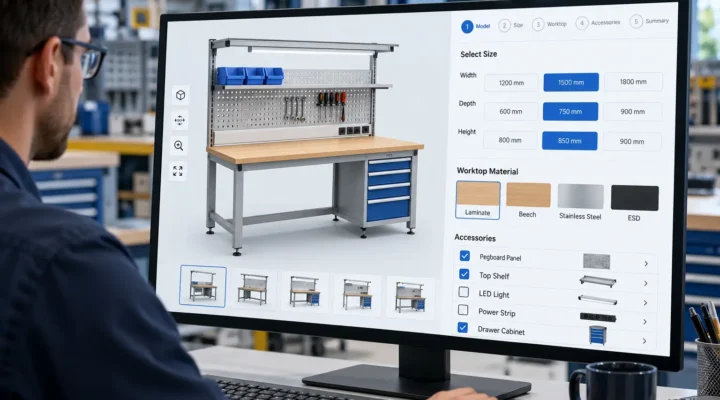Click the Depth label

467,104
